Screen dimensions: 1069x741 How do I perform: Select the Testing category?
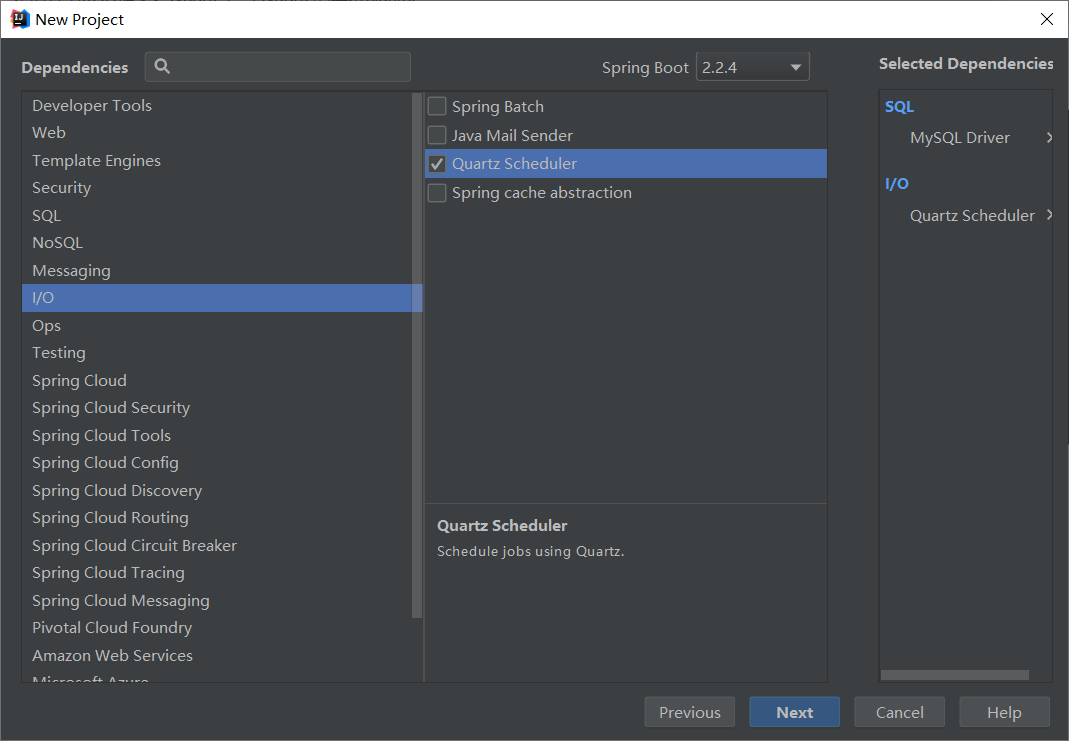point(217,353)
